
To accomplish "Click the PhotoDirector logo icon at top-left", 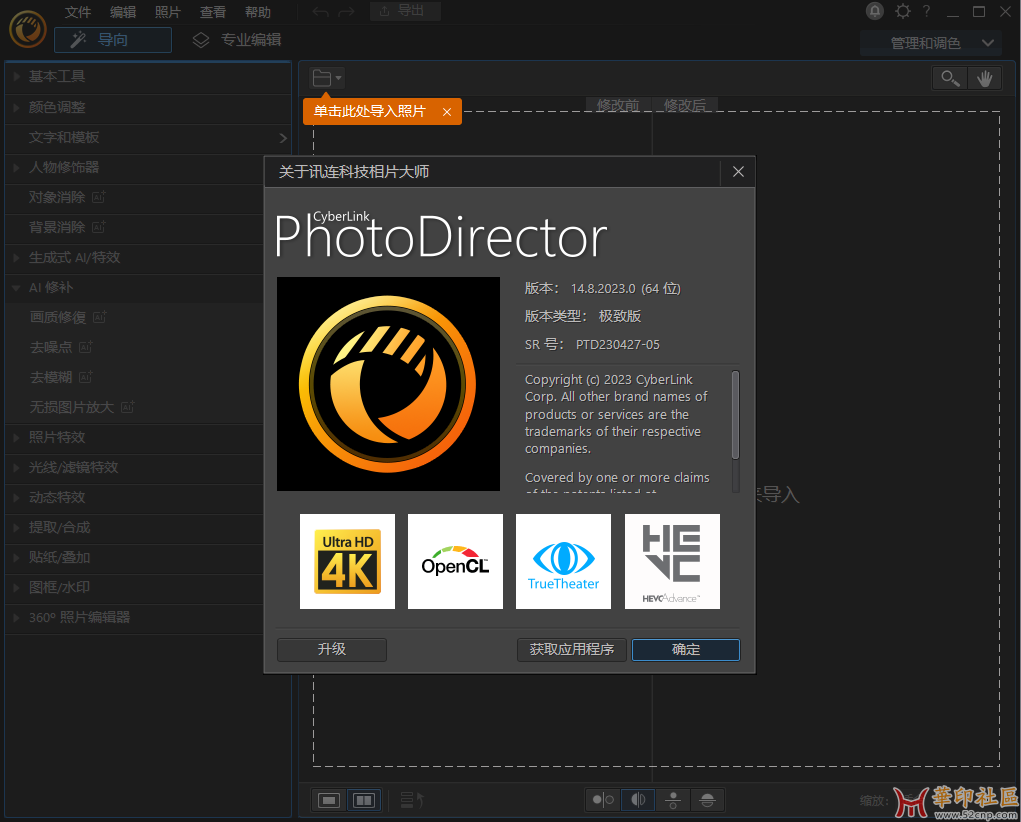I will coord(27,29).
